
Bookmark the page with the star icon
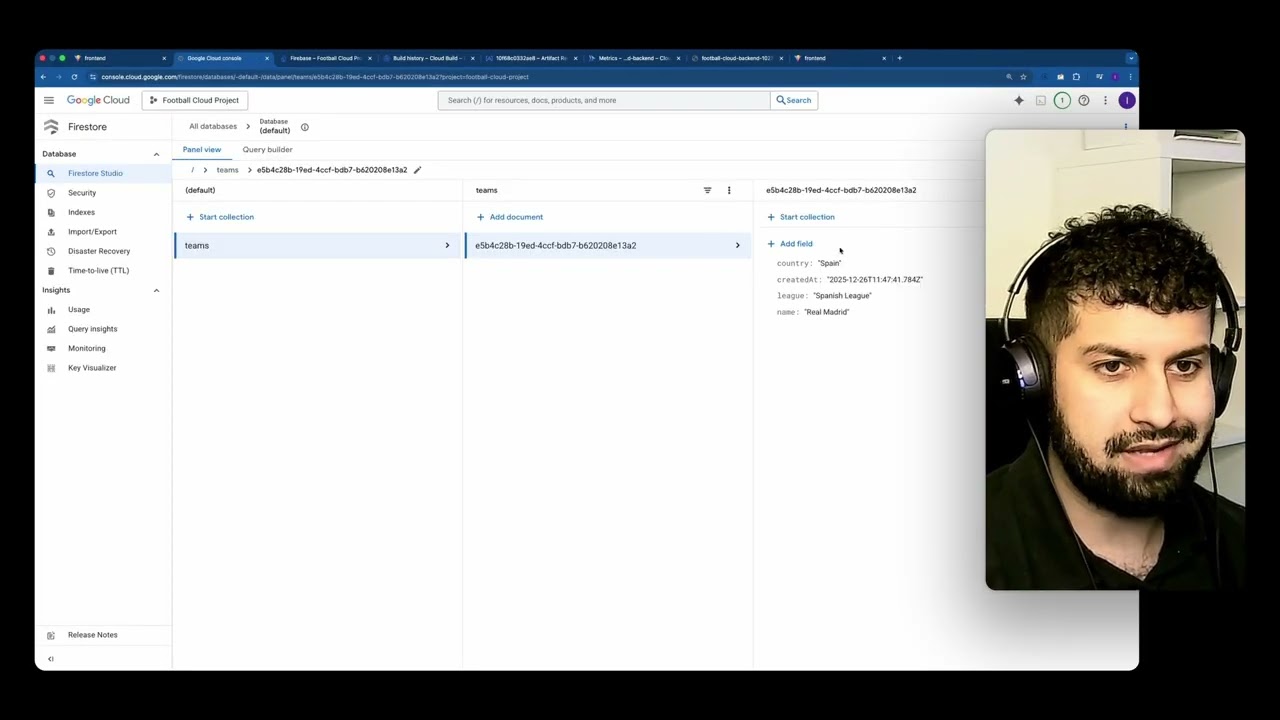coord(1023,77)
